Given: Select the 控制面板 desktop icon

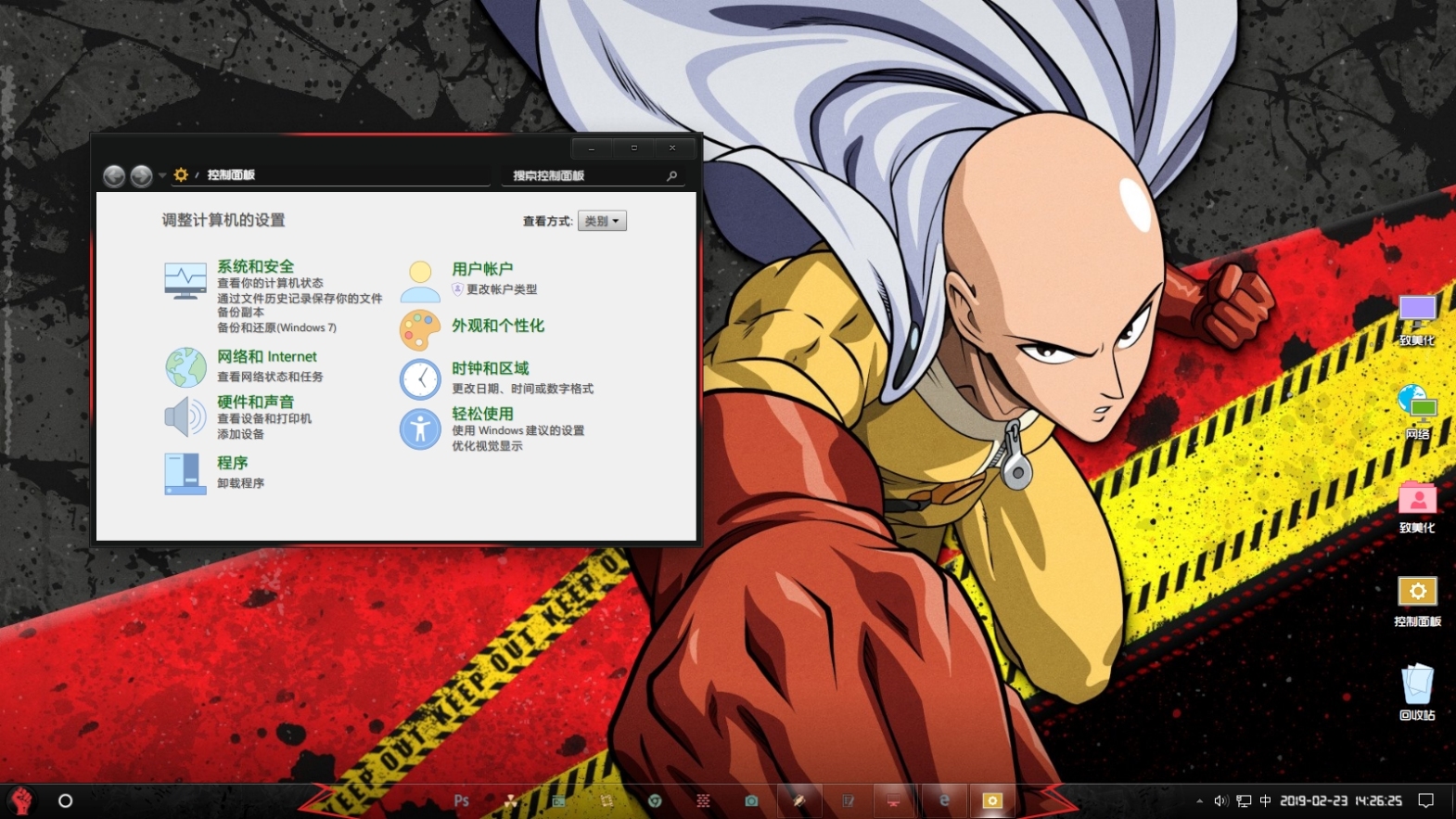Looking at the screenshot, I should [x=1417, y=601].
